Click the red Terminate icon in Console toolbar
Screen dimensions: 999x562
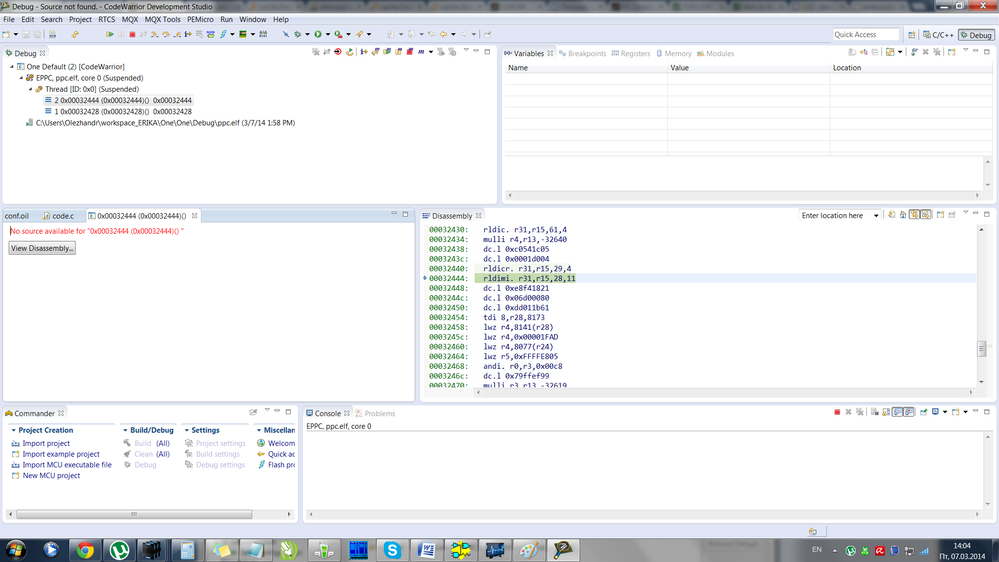point(837,412)
